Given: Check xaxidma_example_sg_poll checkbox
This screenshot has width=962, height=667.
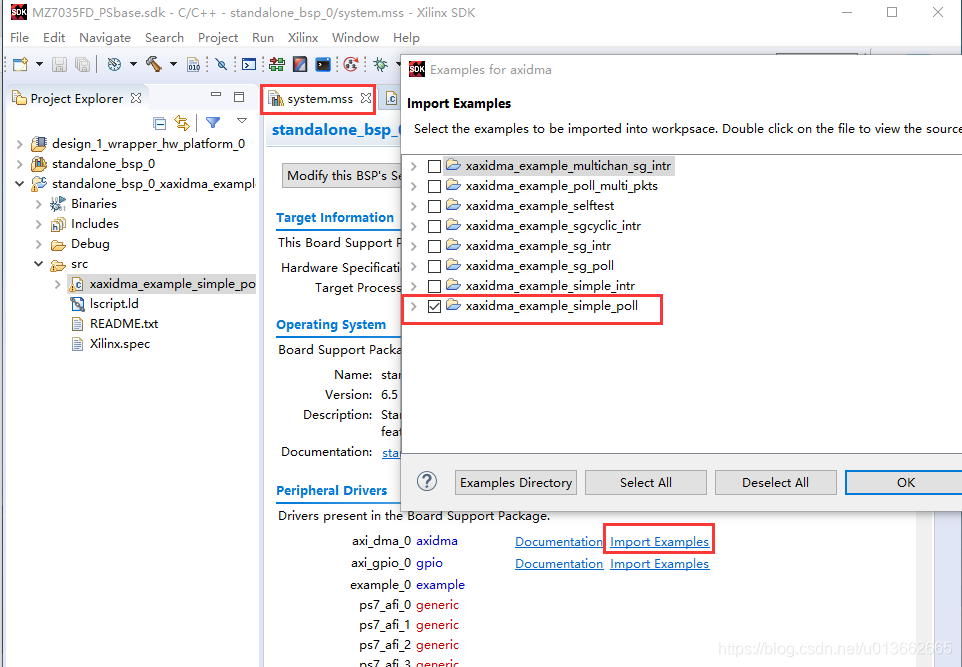Looking at the screenshot, I should click(434, 266).
